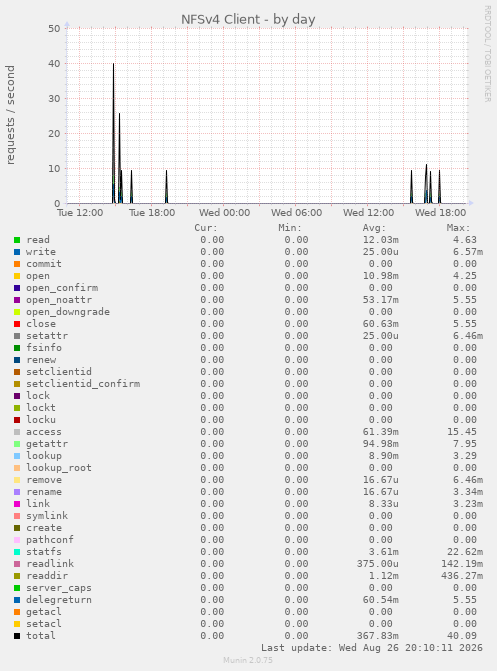Image resolution: width=497 pixels, height=671 pixels.
Task: Click the Tue 18:00 axis label
Action: point(152,213)
